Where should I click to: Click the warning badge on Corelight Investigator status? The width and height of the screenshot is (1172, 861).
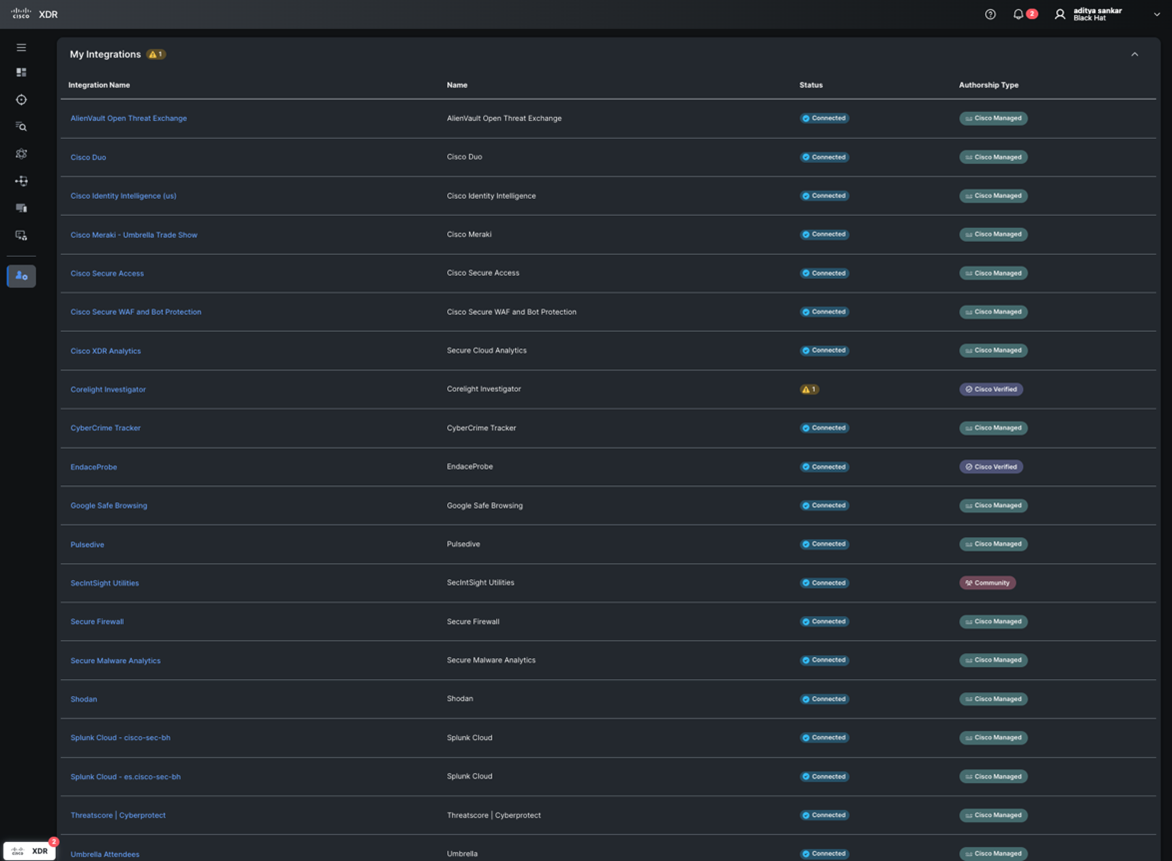coord(809,389)
